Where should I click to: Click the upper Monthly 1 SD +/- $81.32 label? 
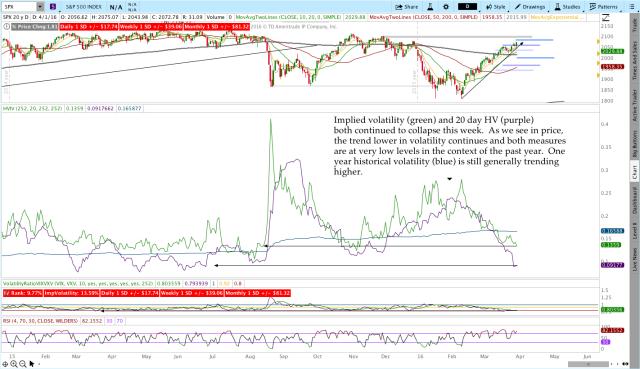point(216,27)
